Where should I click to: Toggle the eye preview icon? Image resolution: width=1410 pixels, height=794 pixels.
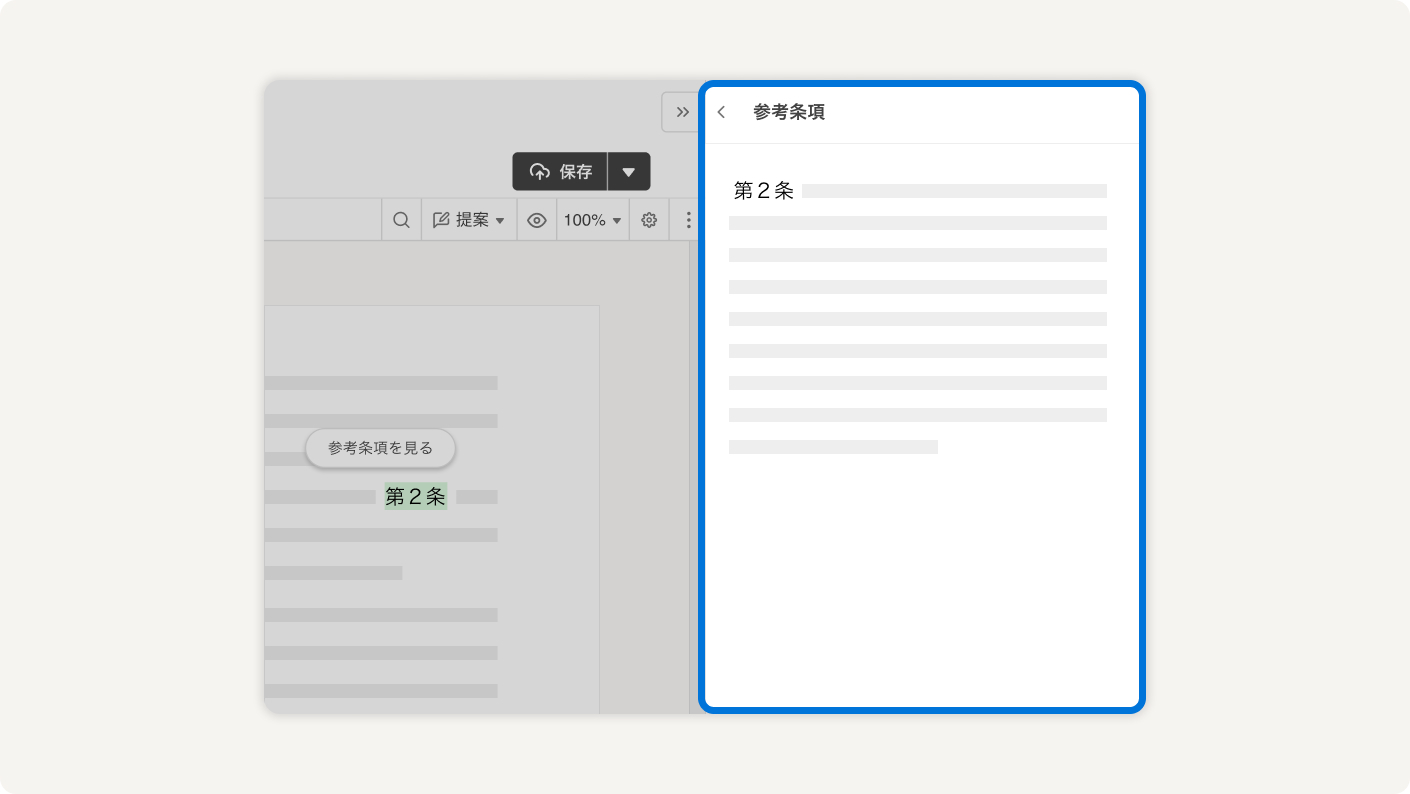(537, 220)
